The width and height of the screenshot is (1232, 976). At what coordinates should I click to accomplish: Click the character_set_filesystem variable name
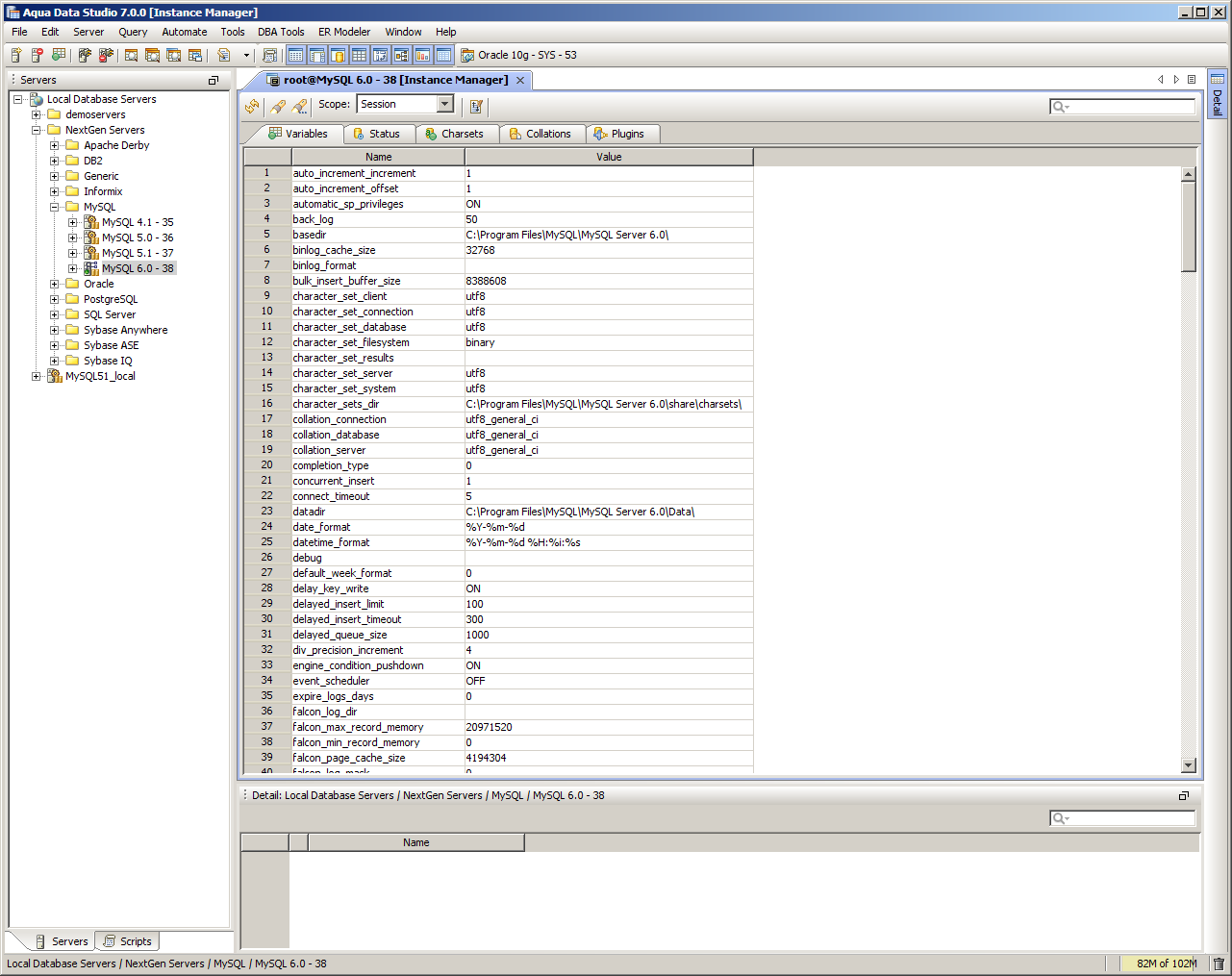click(351, 342)
